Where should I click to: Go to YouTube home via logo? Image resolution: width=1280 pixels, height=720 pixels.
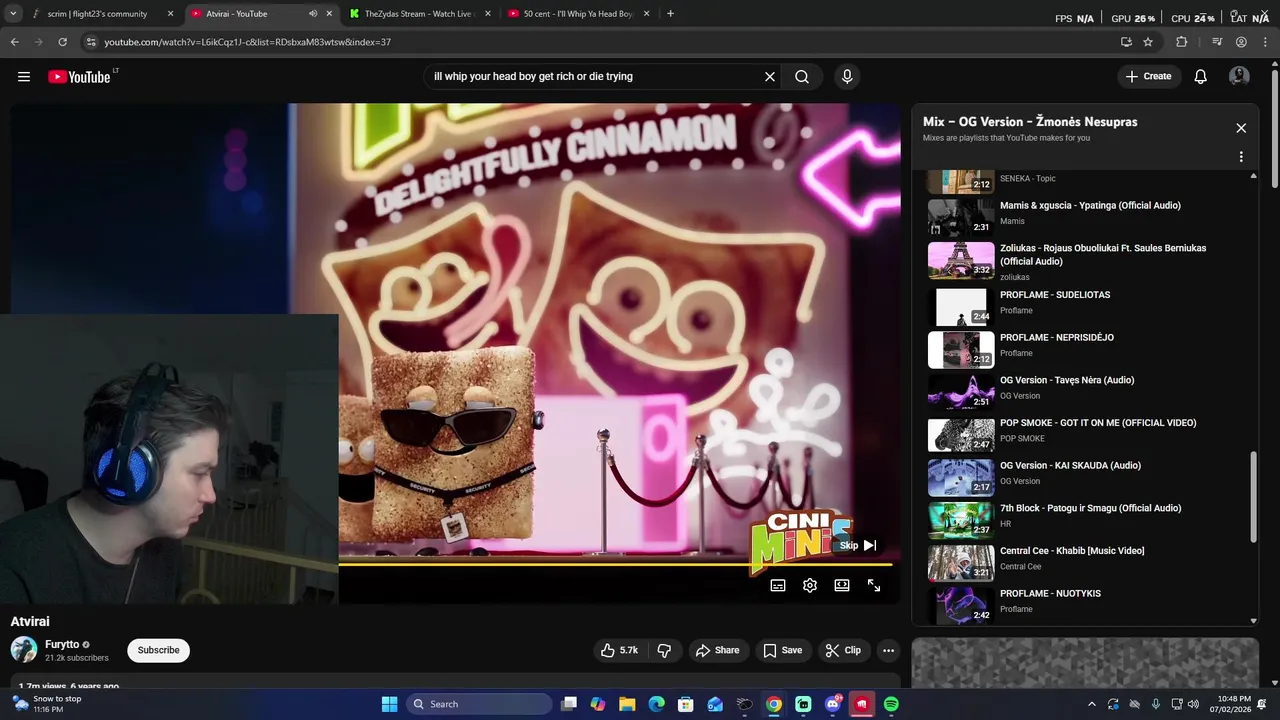click(x=79, y=77)
